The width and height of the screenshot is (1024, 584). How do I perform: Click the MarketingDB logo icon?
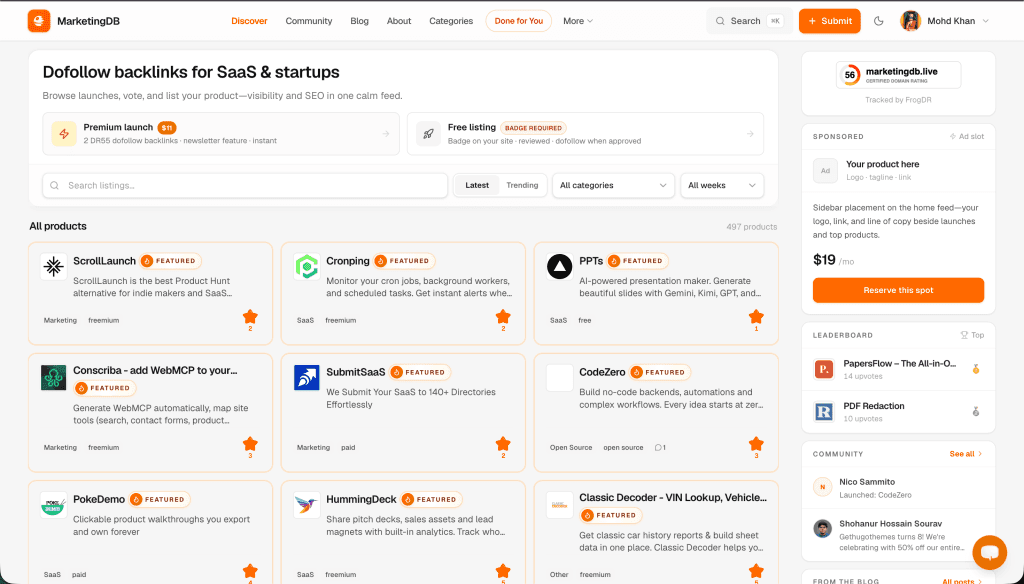[x=40, y=20]
